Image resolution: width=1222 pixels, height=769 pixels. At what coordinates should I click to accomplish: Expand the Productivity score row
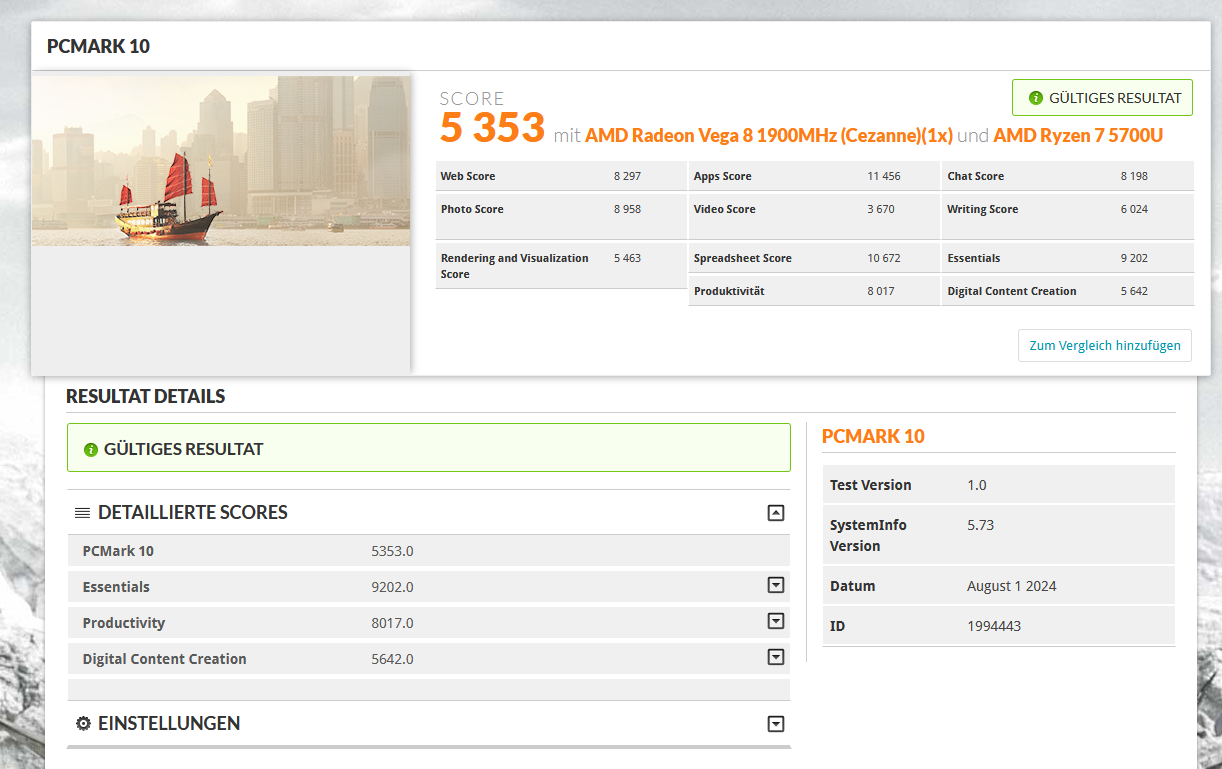(x=775, y=621)
